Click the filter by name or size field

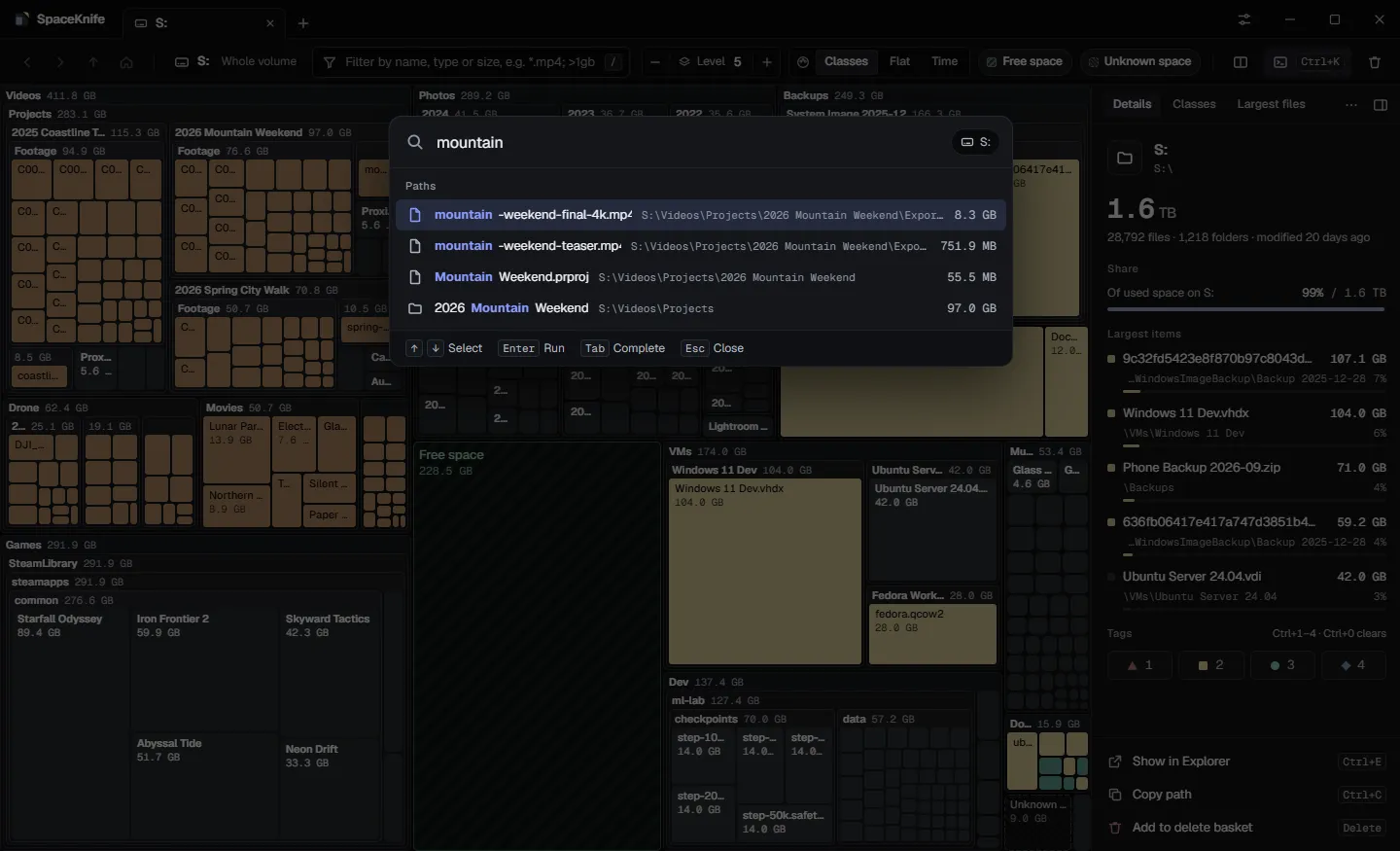[472, 62]
